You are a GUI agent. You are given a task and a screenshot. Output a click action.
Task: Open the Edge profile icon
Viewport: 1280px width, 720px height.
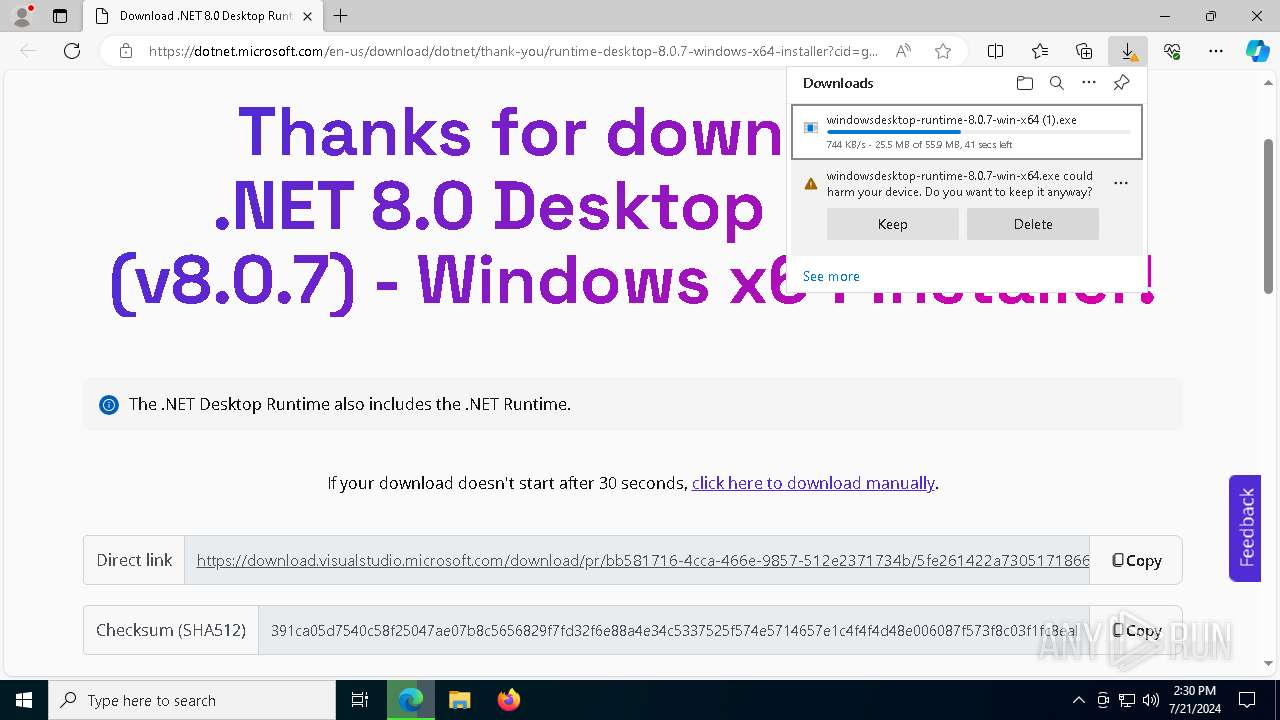(22, 16)
